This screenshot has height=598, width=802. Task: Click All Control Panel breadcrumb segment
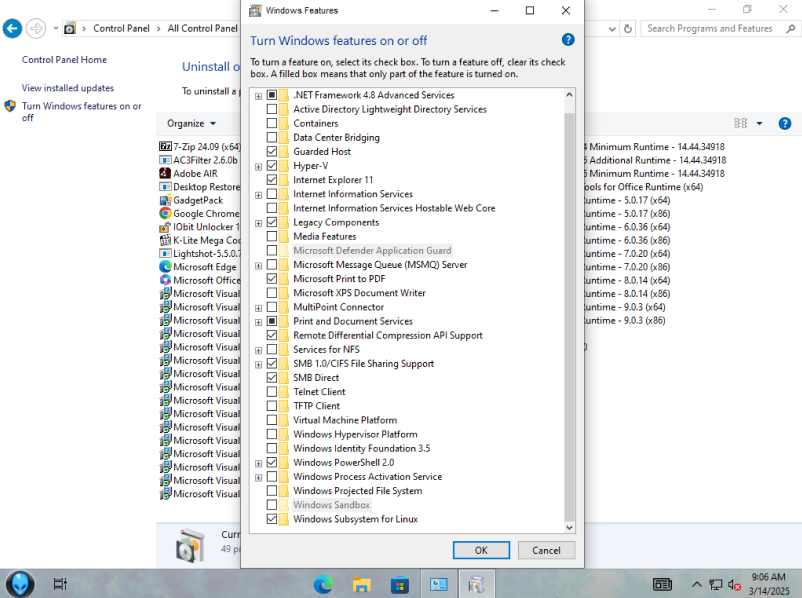tap(203, 29)
